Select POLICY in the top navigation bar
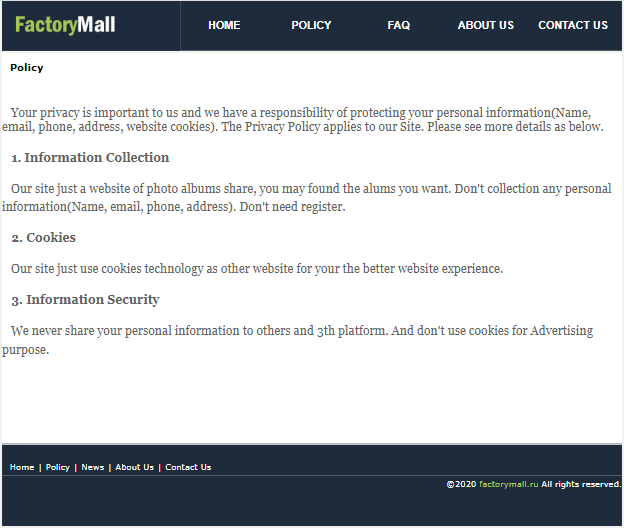The image size is (624, 528). (311, 25)
